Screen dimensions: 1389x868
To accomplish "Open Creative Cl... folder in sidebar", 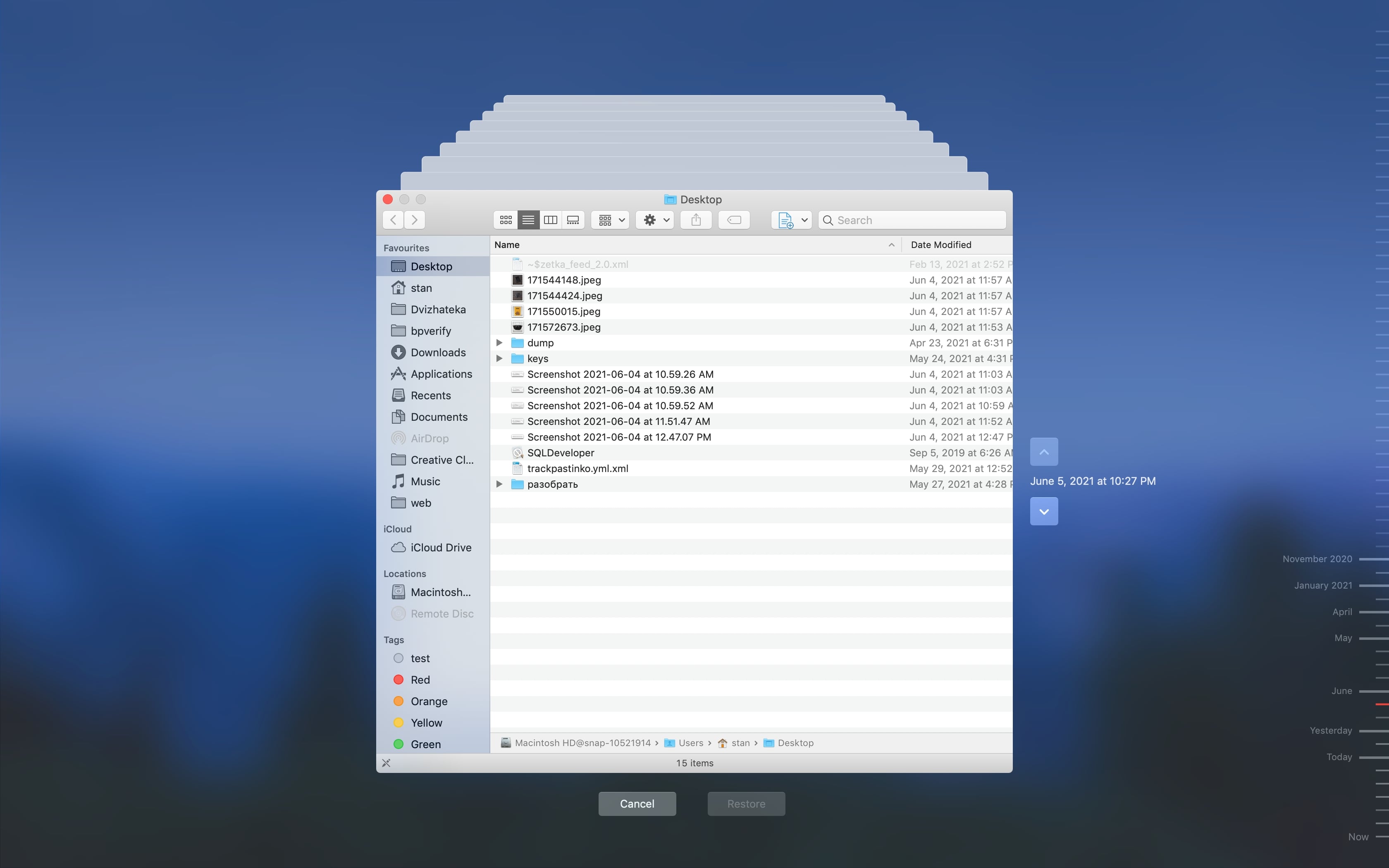I will pyautogui.click(x=433, y=460).
